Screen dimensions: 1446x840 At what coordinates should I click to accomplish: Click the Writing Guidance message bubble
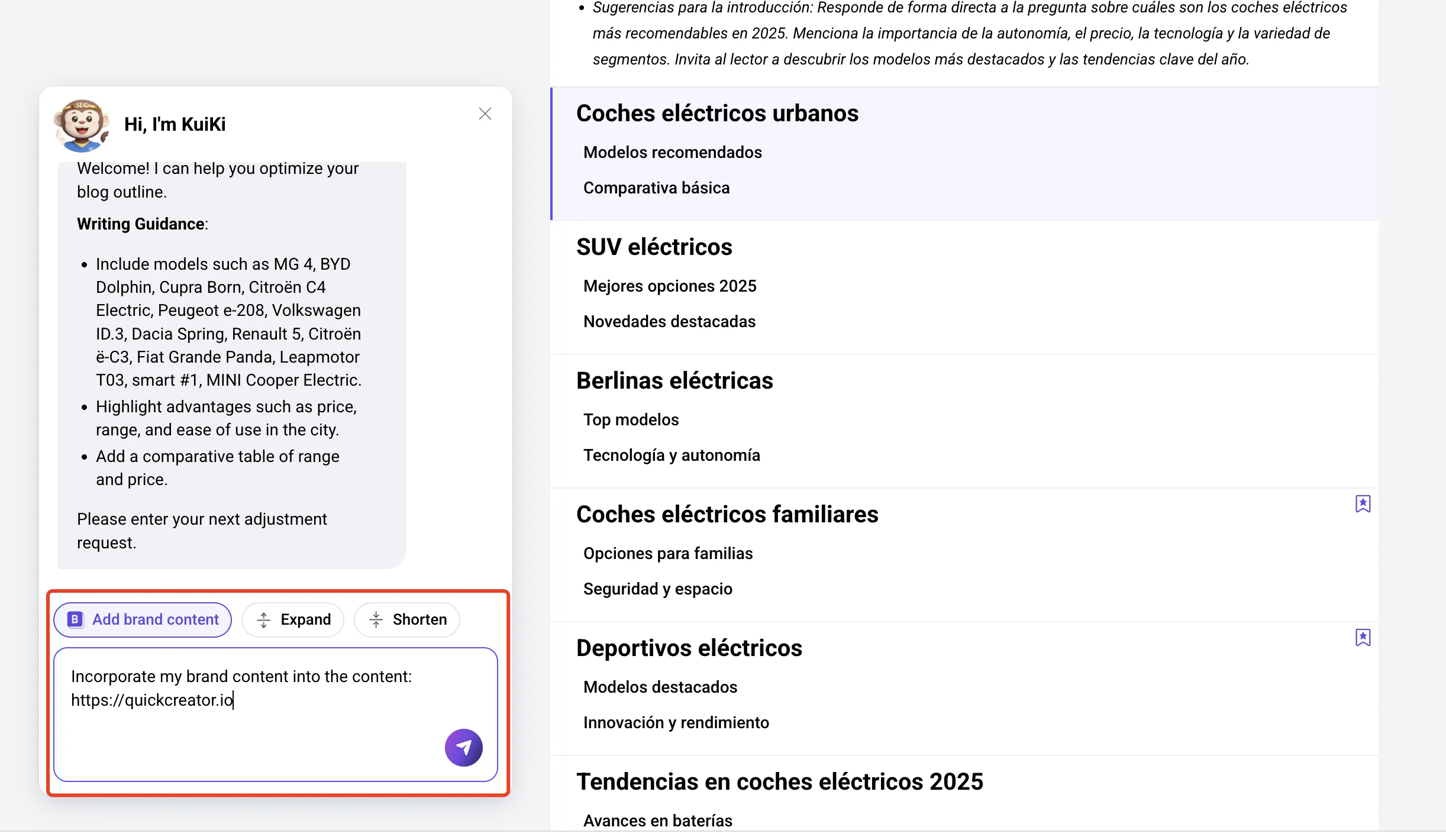point(232,365)
